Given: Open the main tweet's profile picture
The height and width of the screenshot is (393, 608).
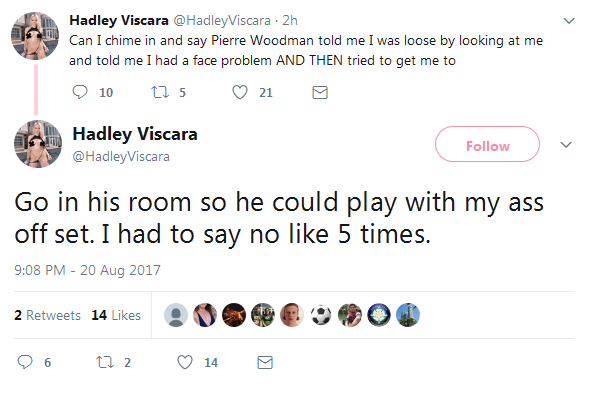Looking at the screenshot, I should click(38, 144).
